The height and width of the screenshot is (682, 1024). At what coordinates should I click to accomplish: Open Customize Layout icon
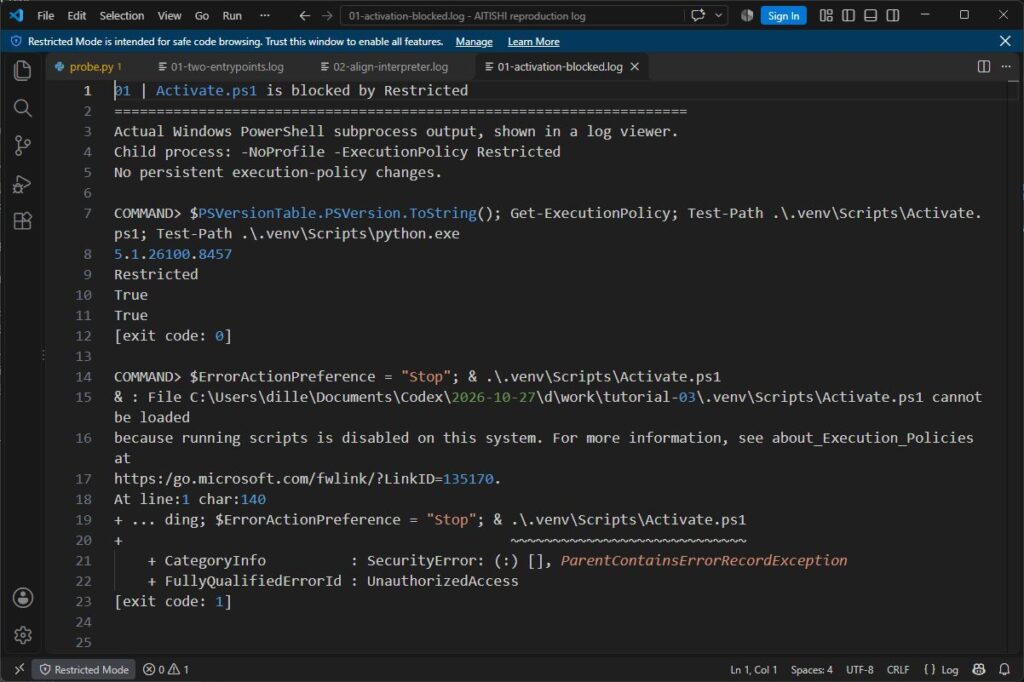click(x=826, y=15)
